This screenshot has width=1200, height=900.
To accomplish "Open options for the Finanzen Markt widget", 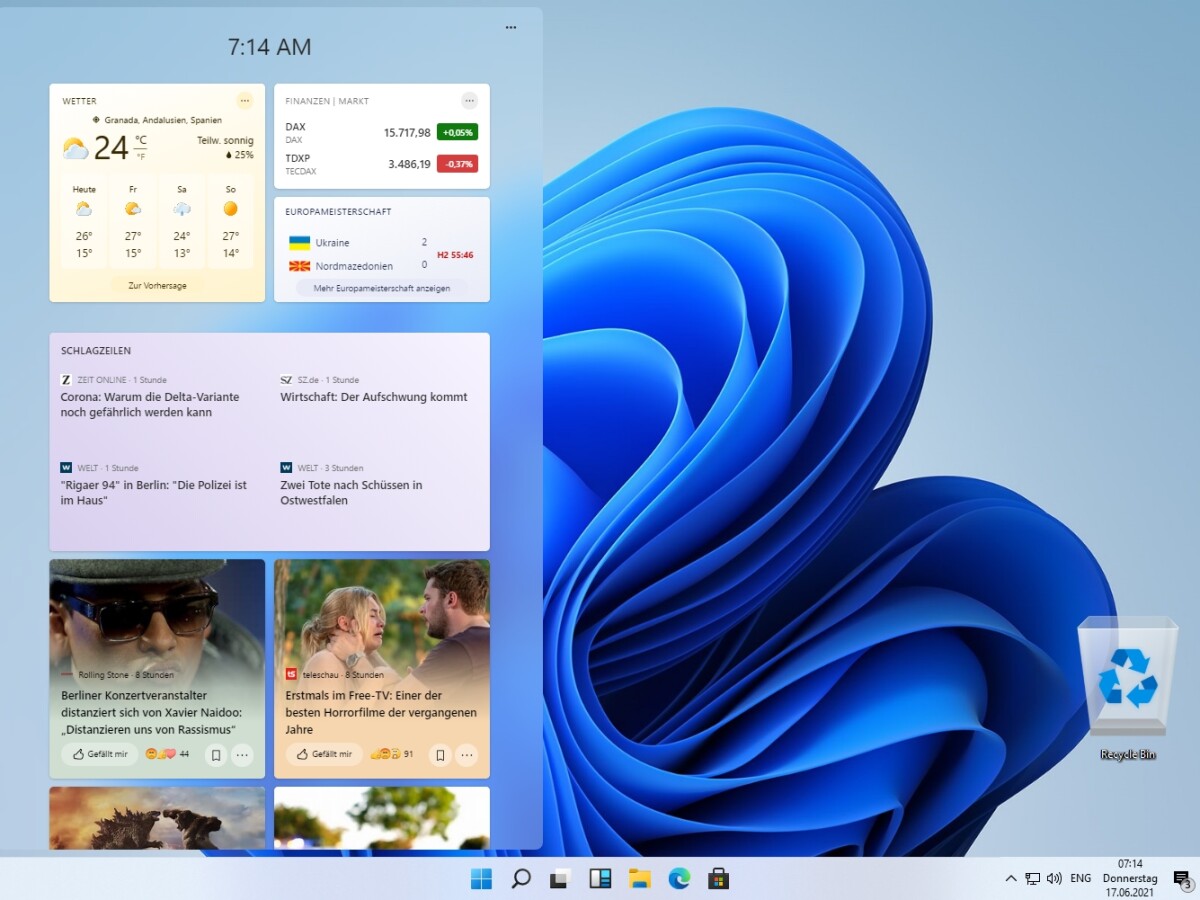I will (x=469, y=100).
